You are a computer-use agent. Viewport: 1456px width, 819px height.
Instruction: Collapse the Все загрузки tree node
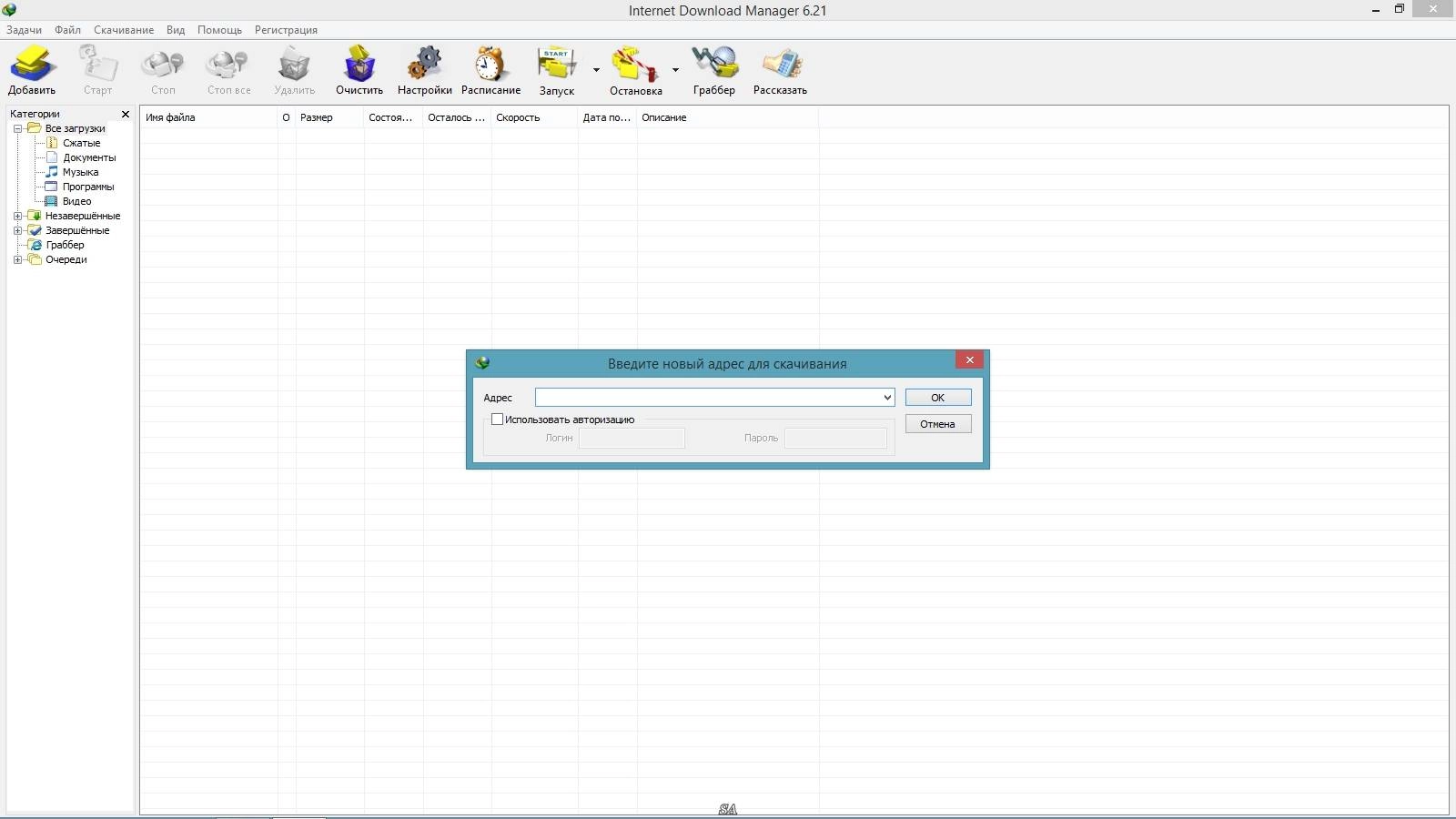pyautogui.click(x=17, y=128)
